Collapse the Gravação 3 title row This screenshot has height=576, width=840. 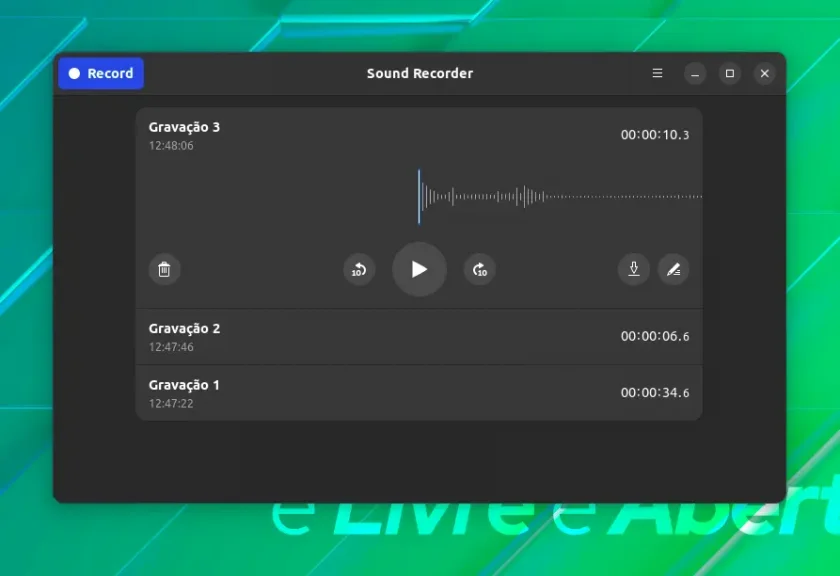click(419, 136)
